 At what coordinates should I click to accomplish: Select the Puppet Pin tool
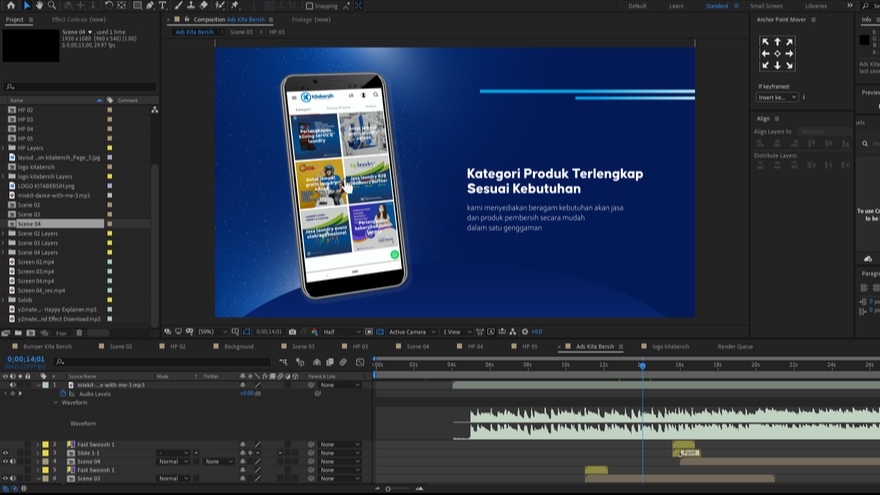point(235,6)
